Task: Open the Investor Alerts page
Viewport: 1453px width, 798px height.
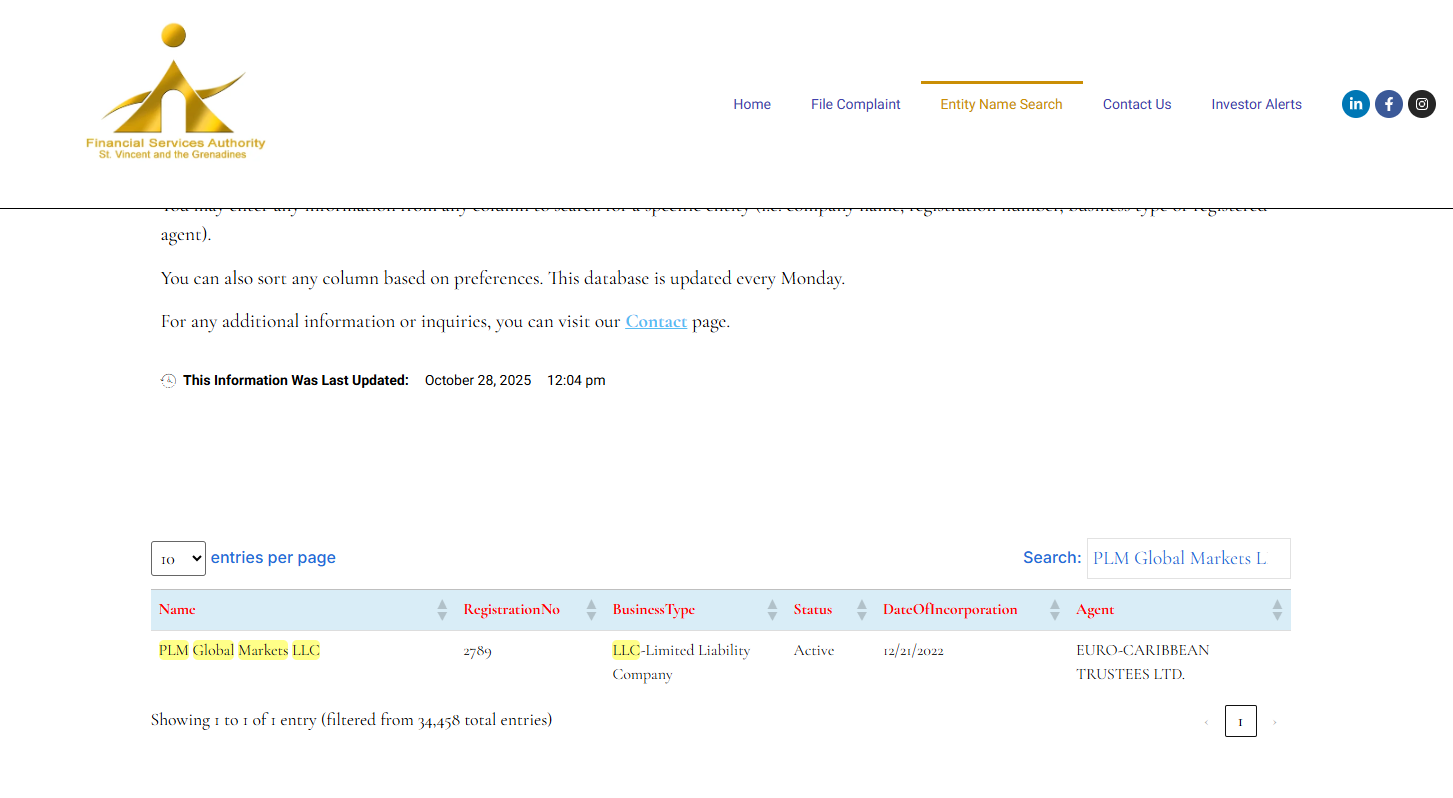Action: tap(1256, 104)
